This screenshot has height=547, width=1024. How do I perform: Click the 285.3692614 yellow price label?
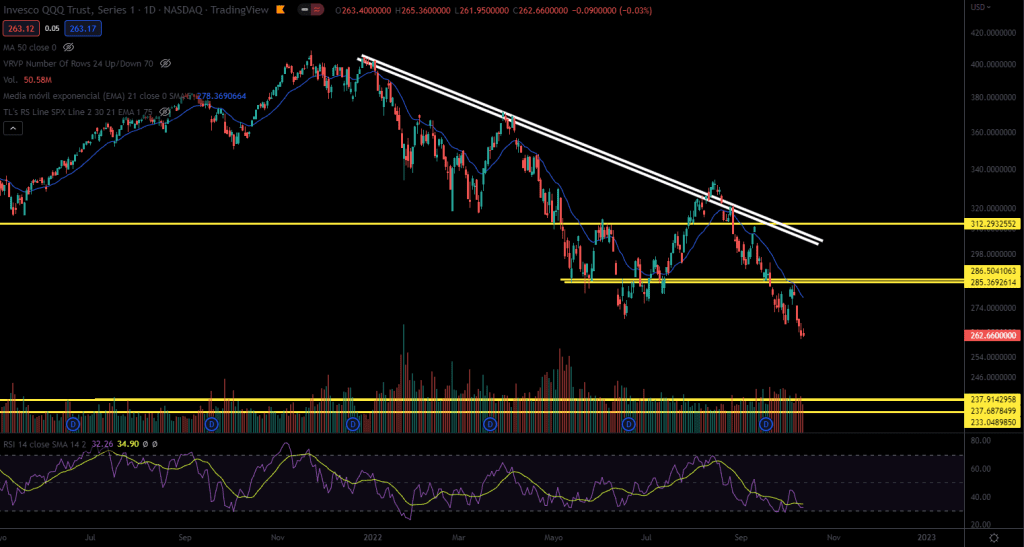tap(993, 282)
